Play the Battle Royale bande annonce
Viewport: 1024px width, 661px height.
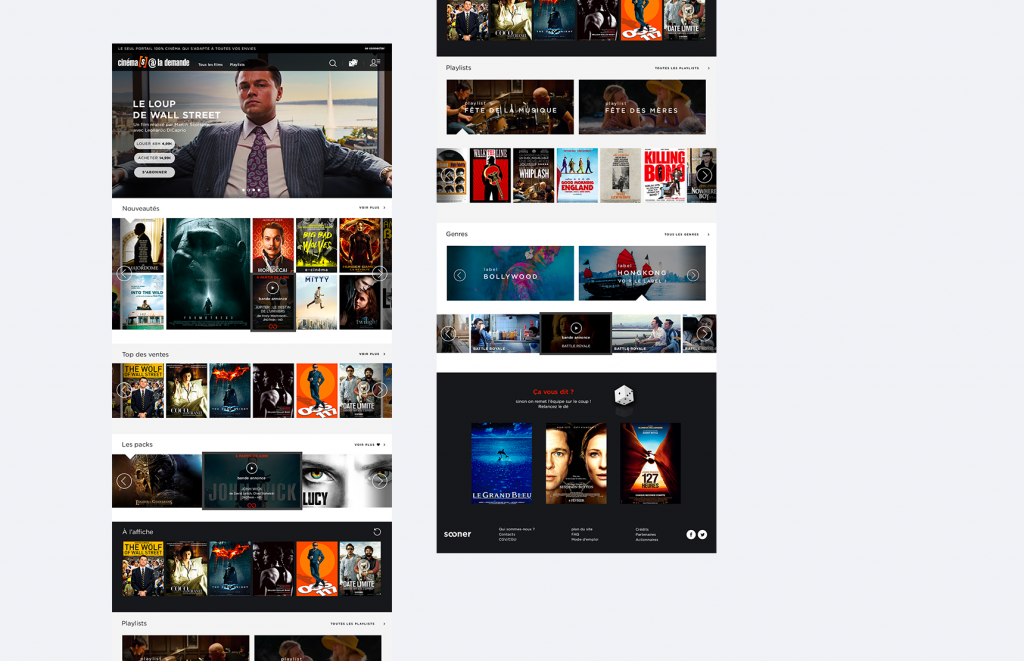click(x=576, y=328)
